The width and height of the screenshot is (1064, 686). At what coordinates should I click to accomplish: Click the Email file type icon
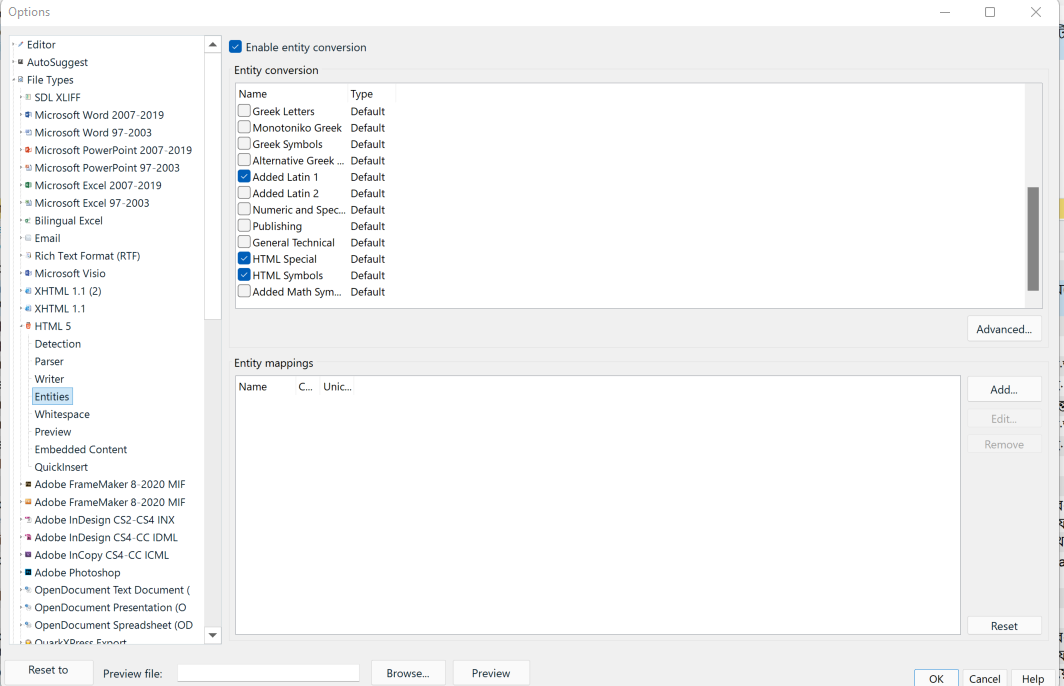coord(28,238)
